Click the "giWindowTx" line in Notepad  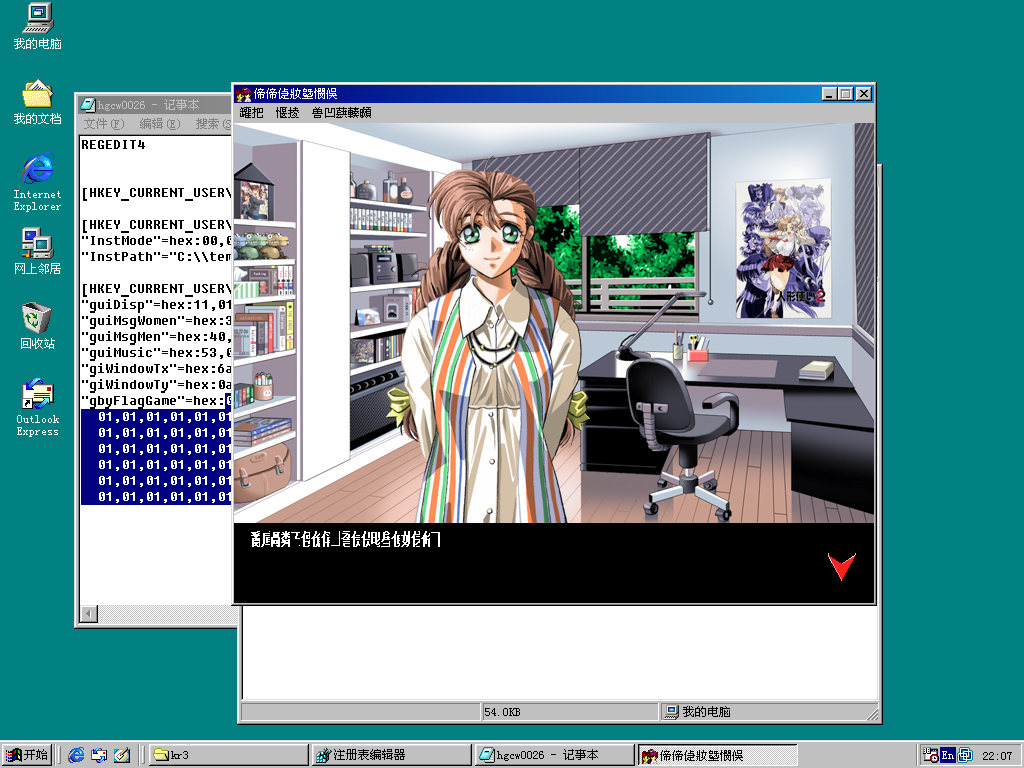click(156, 369)
